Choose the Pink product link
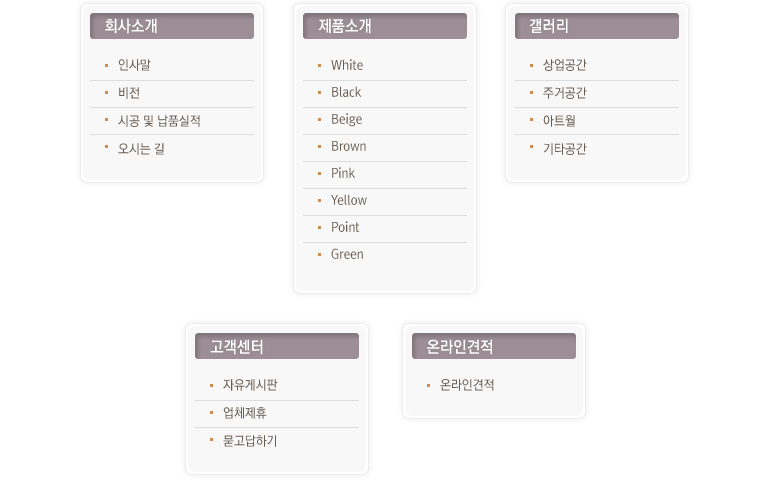 [342, 173]
